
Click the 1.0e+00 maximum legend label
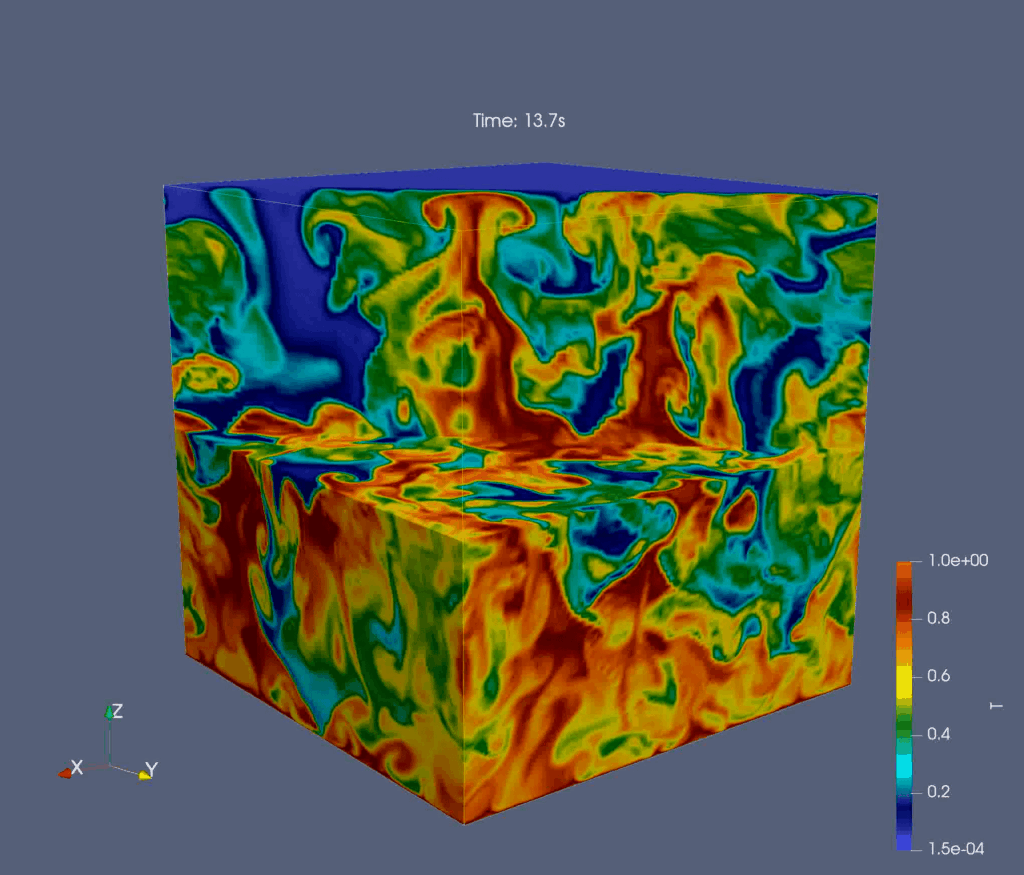pos(958,561)
